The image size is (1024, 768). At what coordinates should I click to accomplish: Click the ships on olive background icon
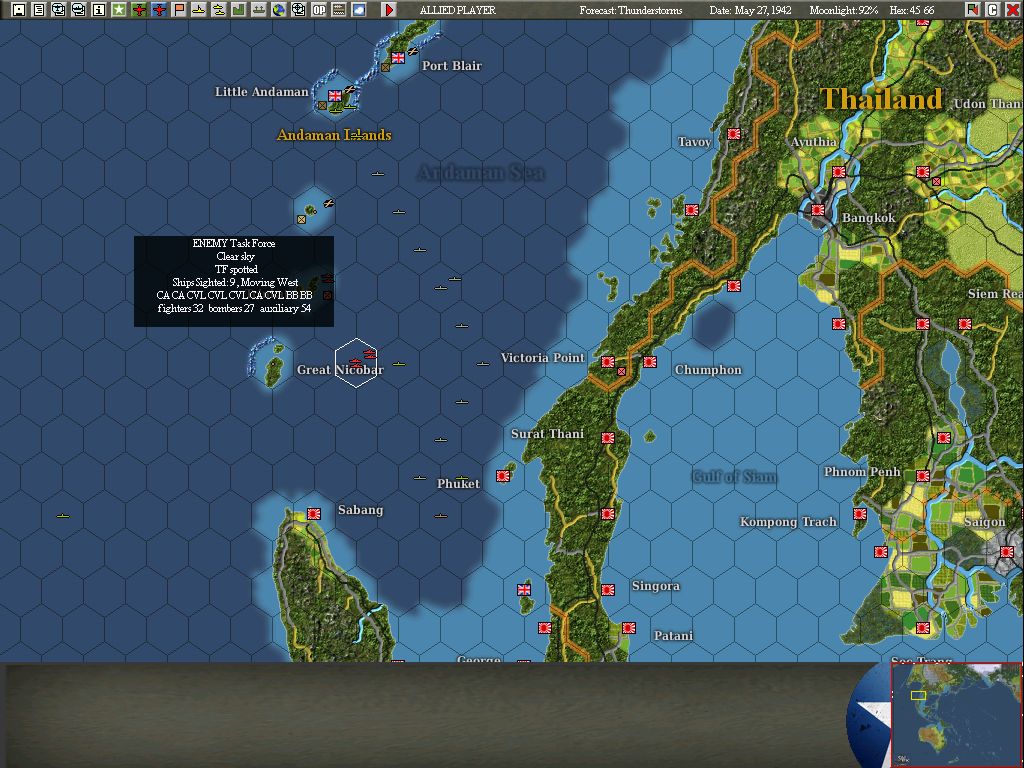tap(259, 10)
